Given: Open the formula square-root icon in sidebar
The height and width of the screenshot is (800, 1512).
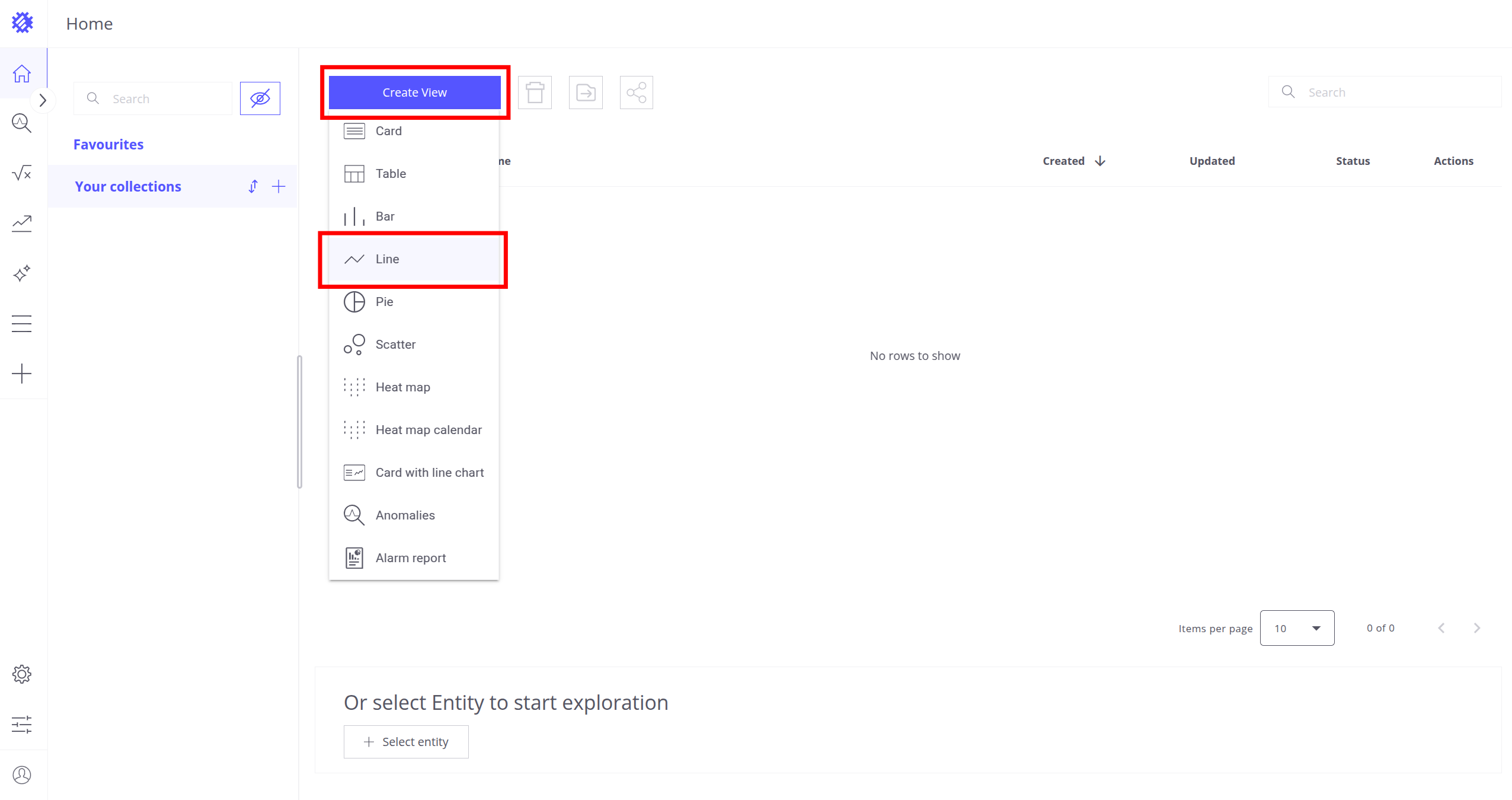Looking at the screenshot, I should pyautogui.click(x=22, y=173).
